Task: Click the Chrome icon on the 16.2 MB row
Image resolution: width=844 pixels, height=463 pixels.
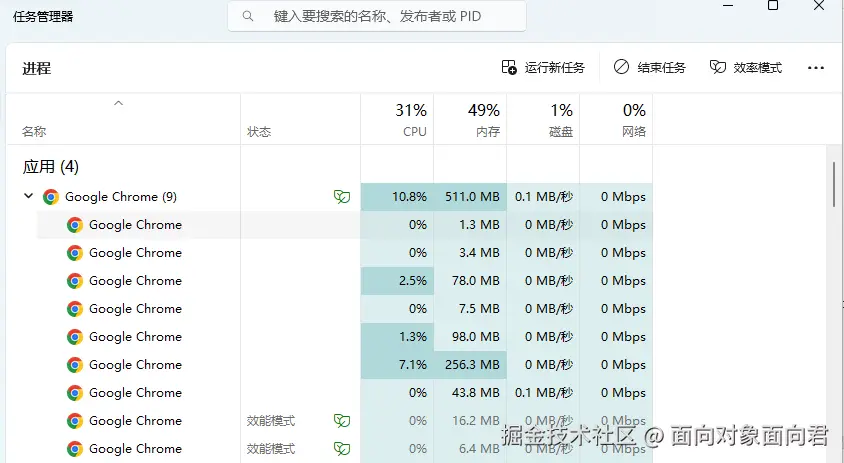Action: tap(75, 421)
